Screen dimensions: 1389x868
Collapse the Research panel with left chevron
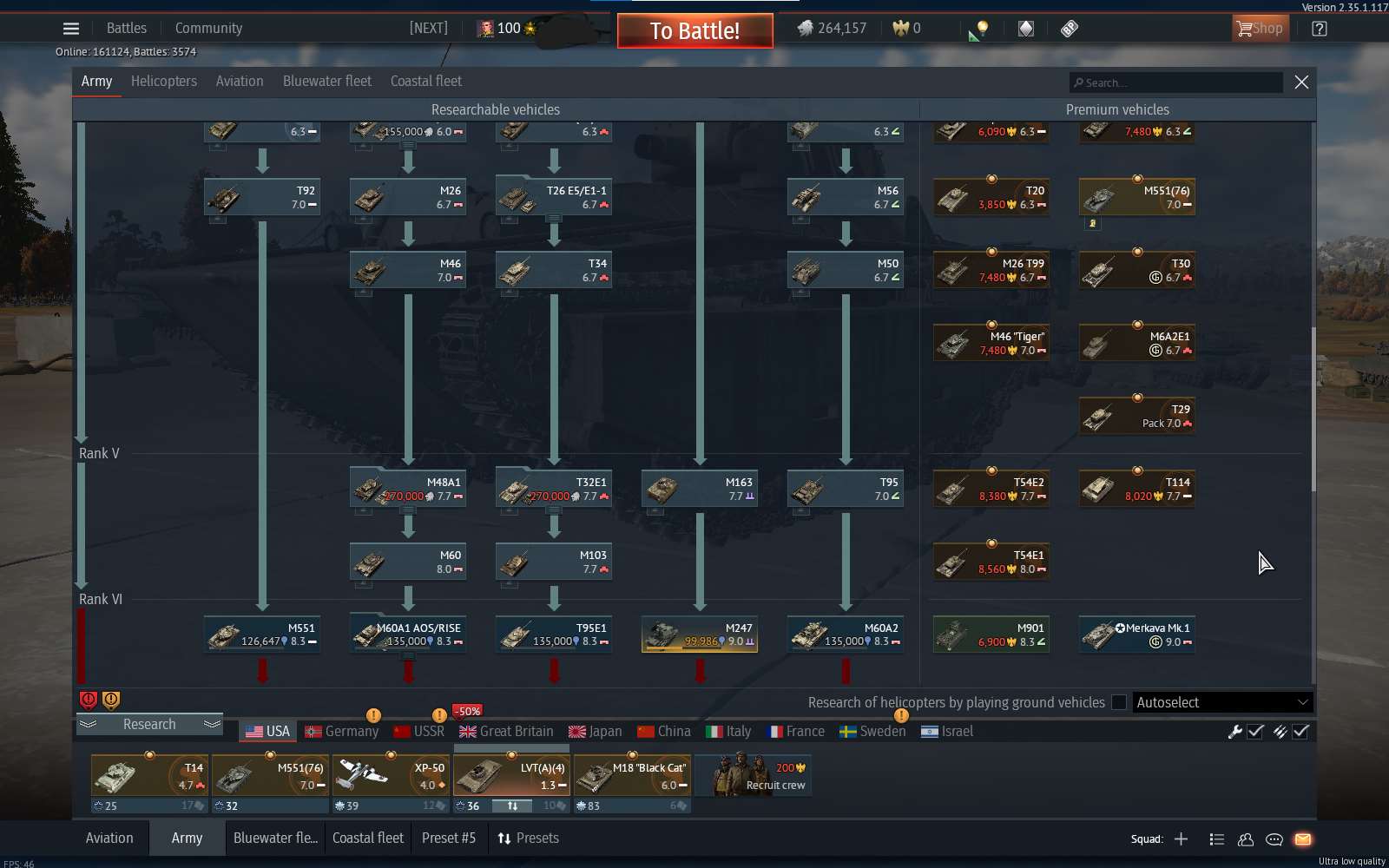89,724
